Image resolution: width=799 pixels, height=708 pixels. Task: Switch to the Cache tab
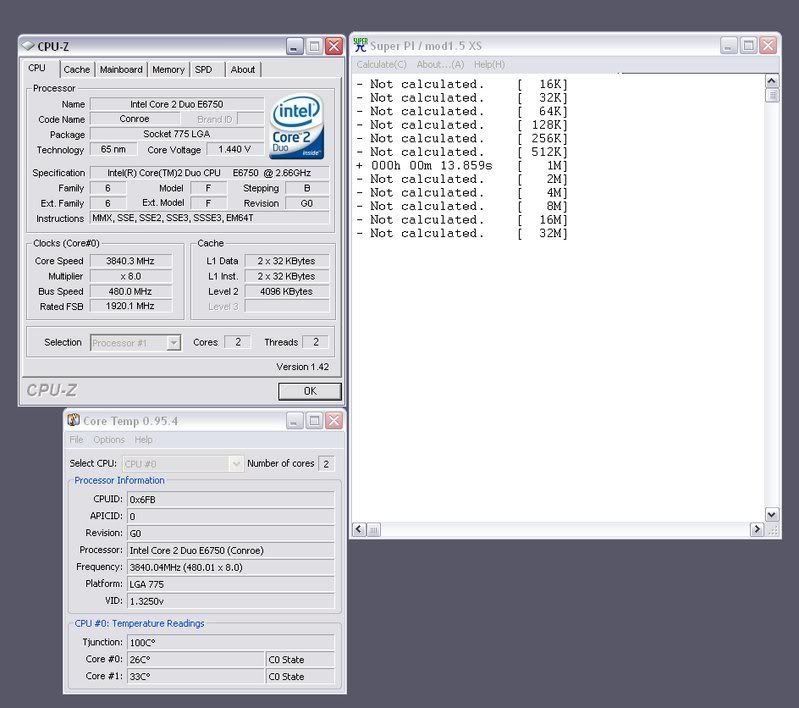(76, 69)
